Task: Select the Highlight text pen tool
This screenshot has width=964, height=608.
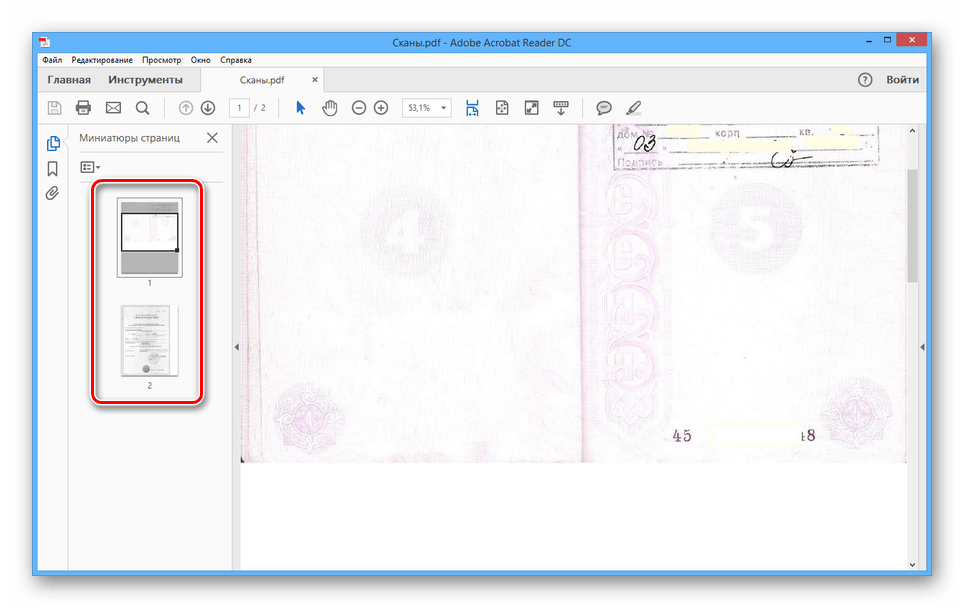Action: (x=633, y=108)
